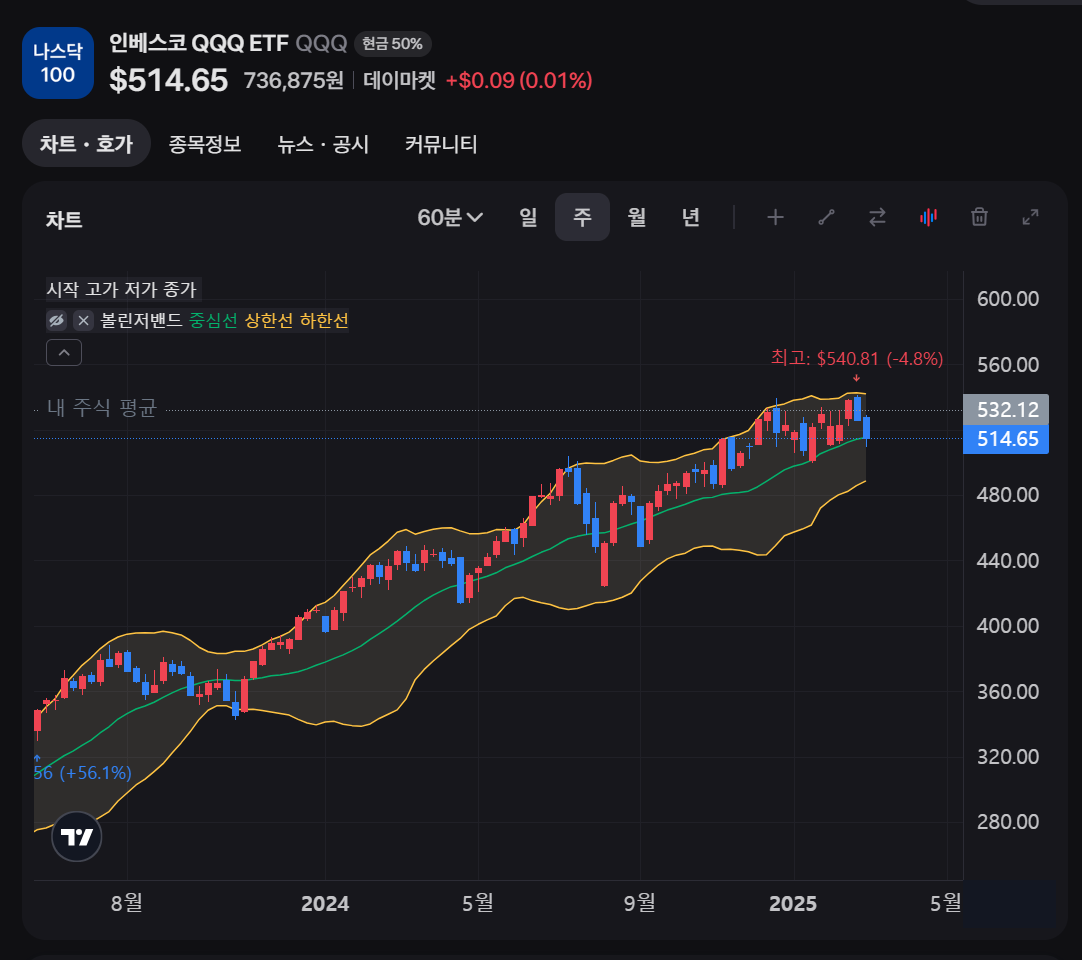This screenshot has width=1082, height=960.
Task: Click the 데이마켓 session label
Action: tap(400, 81)
